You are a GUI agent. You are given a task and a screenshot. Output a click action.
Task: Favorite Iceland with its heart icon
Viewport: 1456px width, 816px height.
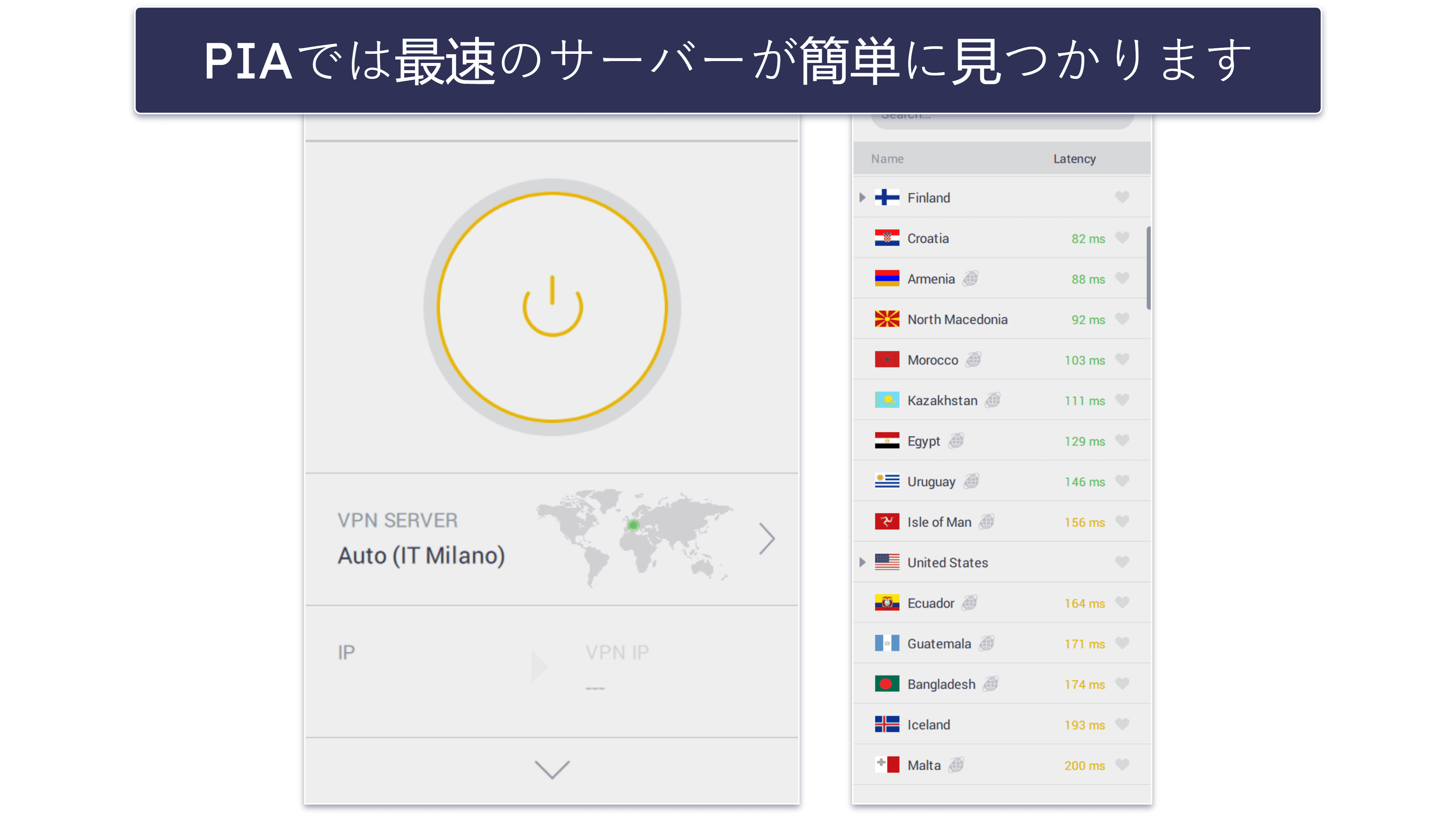coord(1122,724)
